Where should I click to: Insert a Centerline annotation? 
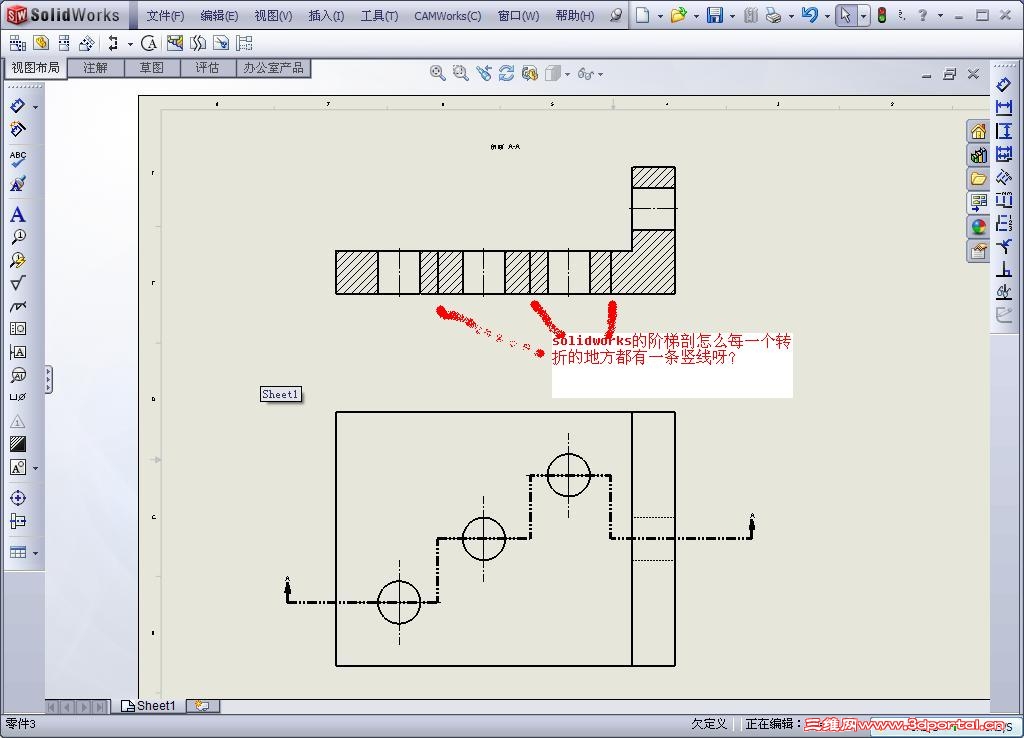[18, 521]
